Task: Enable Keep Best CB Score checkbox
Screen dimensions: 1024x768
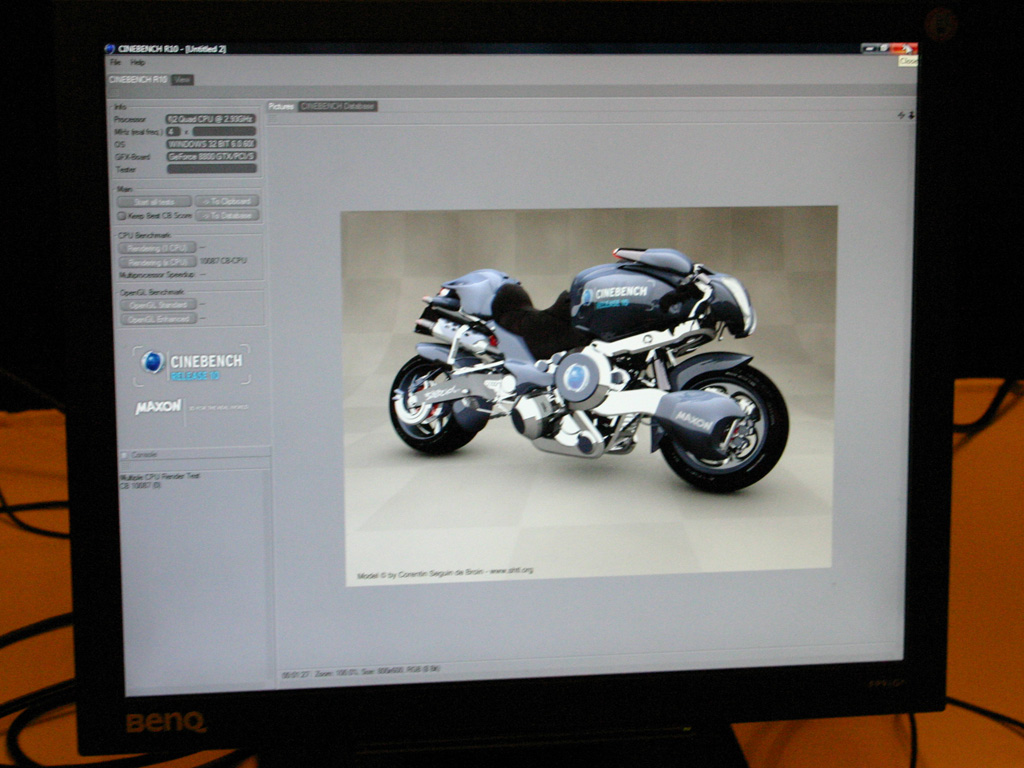Action: click(121, 216)
